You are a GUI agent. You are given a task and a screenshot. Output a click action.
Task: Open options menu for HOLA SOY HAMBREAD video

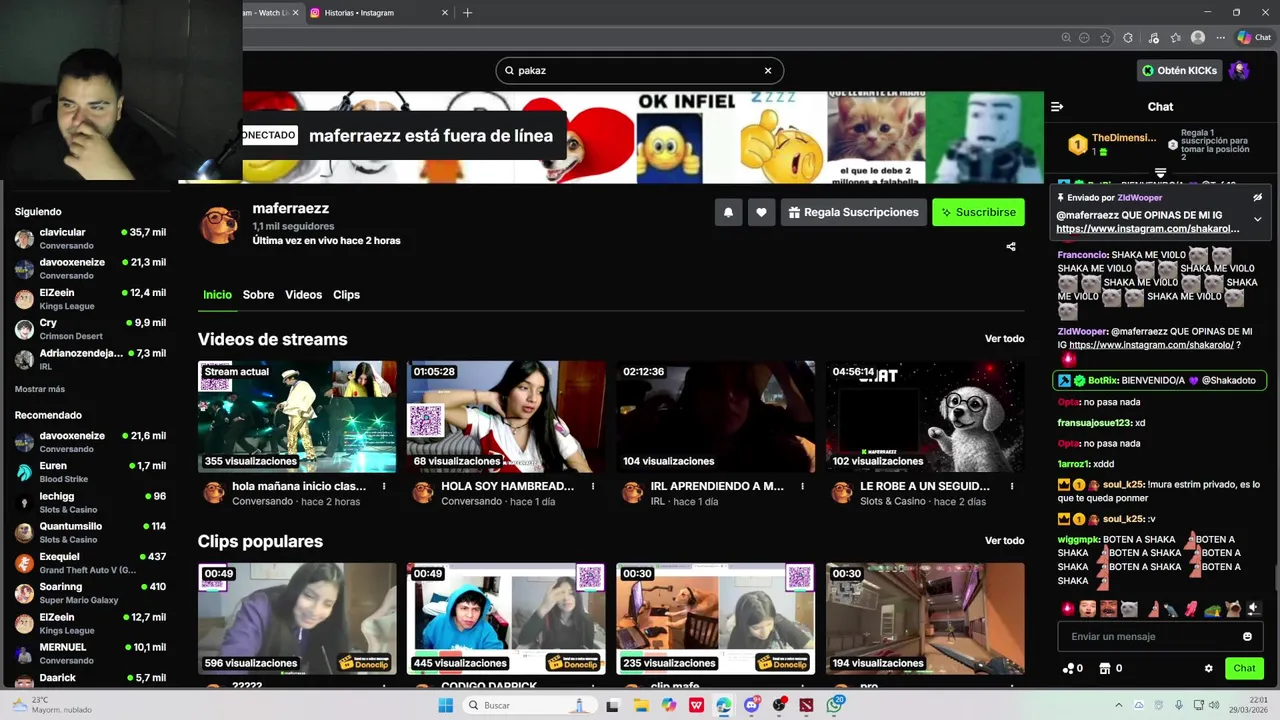pos(593,487)
